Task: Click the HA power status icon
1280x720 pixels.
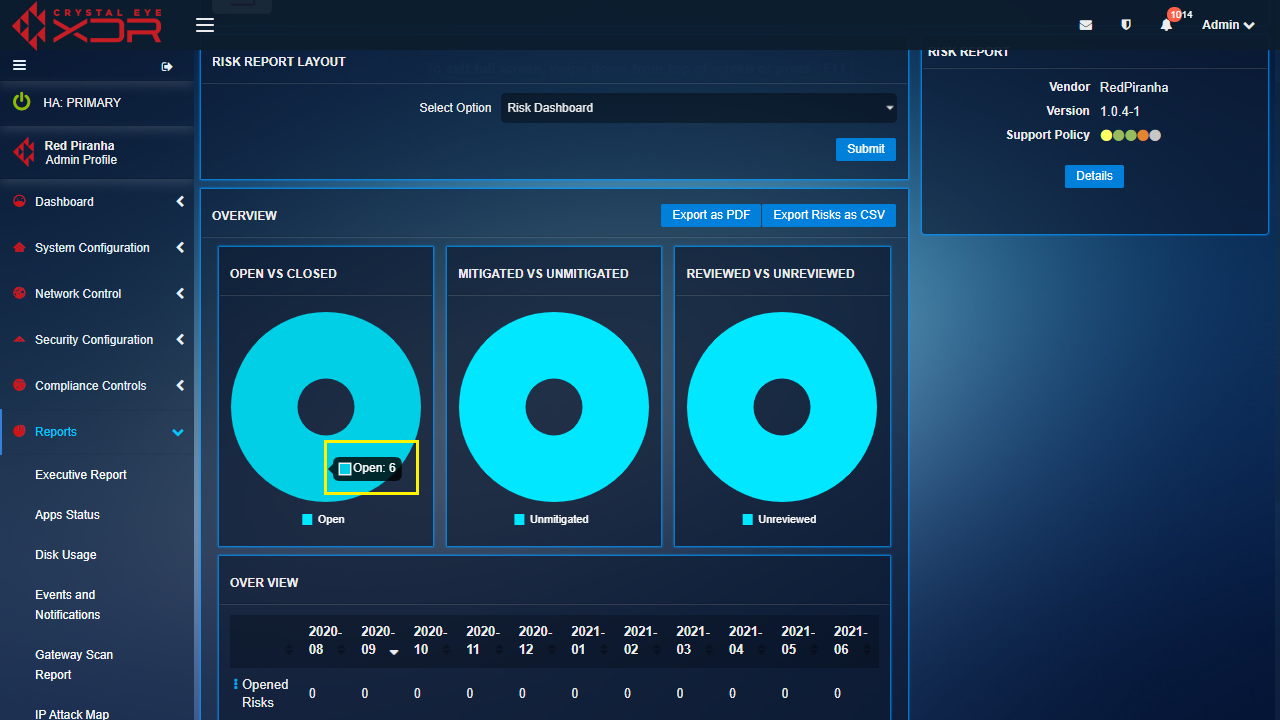Action: click(21, 102)
